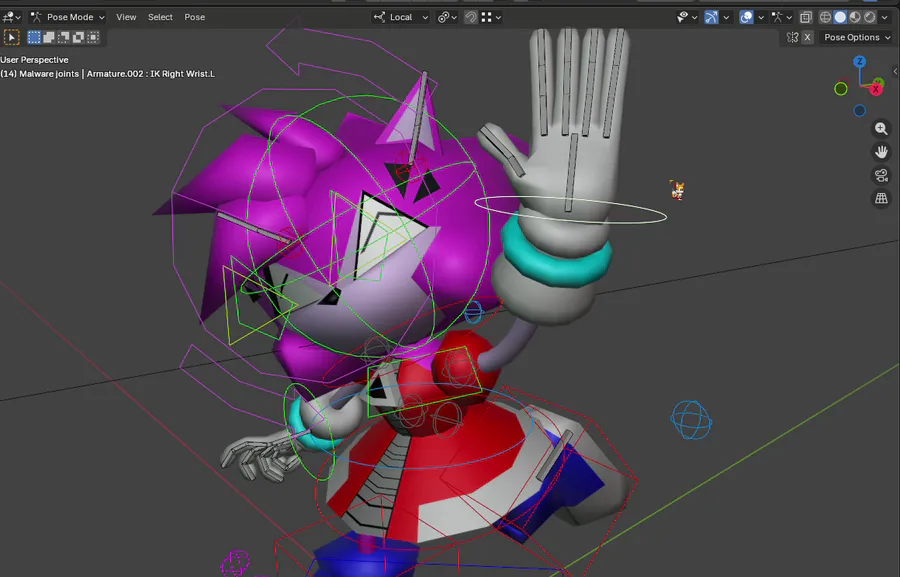
Task: Click the blue Z axis on navigation gizmo
Action: pyautogui.click(x=859, y=61)
